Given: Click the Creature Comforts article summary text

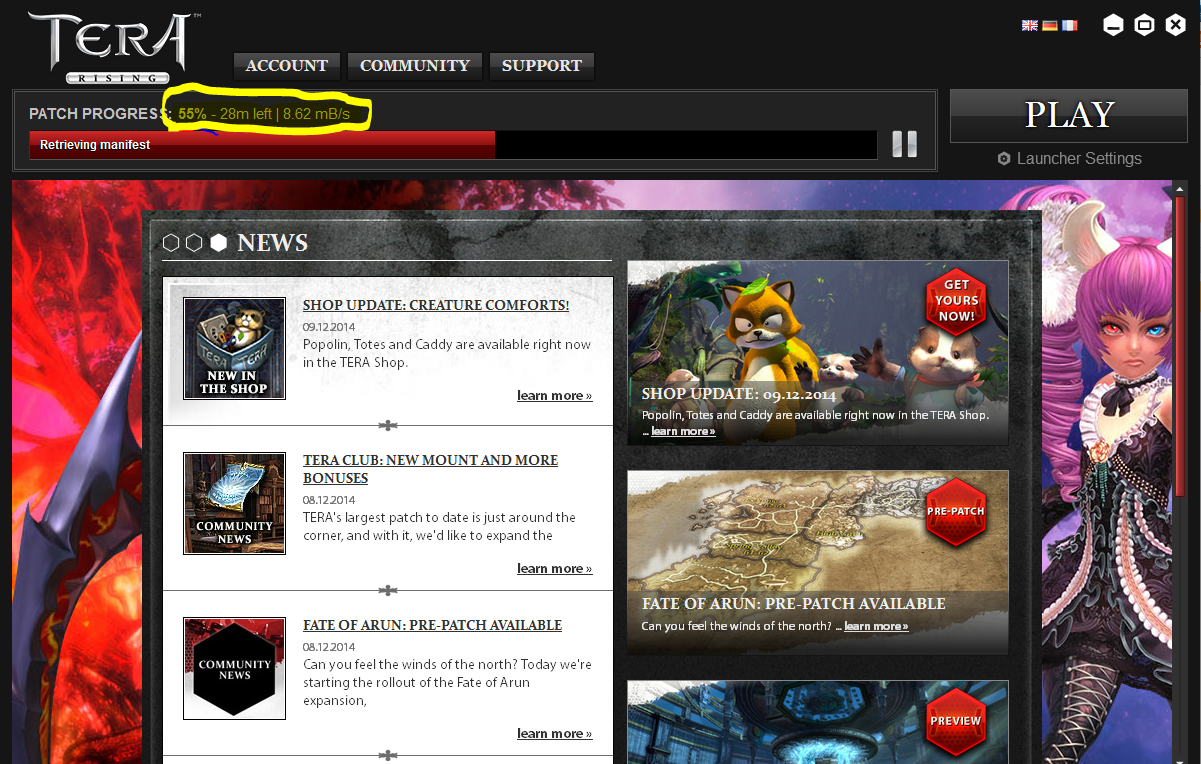Looking at the screenshot, I should 447,353.
